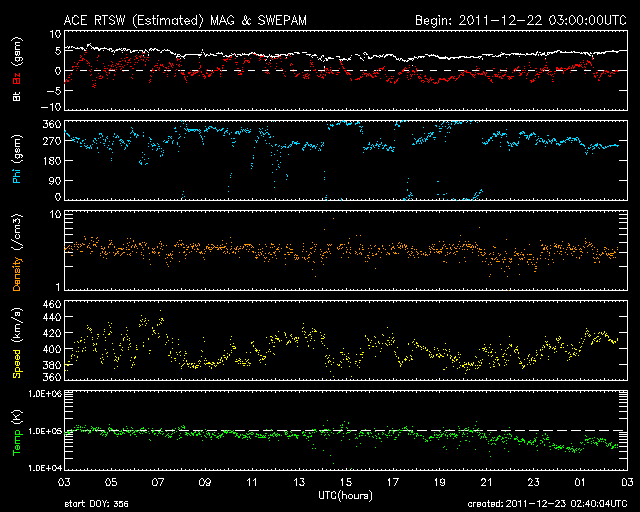640x512 pixels.
Task: Click the start DOY: 356 text
Action: pyautogui.click(x=97, y=504)
